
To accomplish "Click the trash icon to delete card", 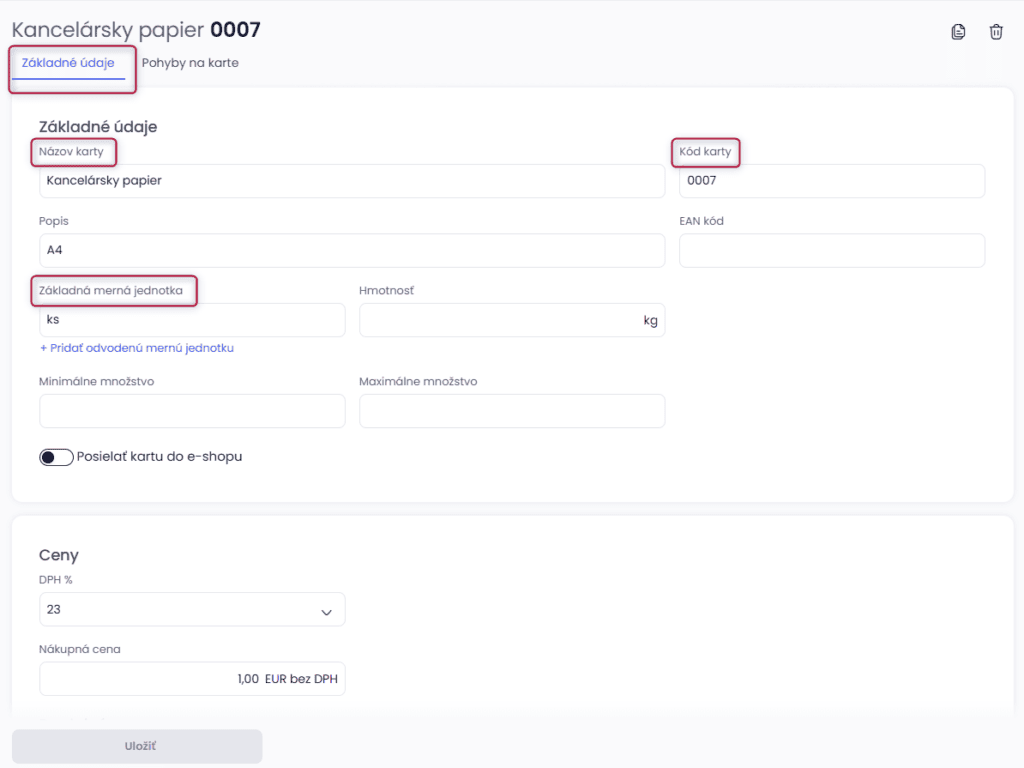I will coord(996,32).
